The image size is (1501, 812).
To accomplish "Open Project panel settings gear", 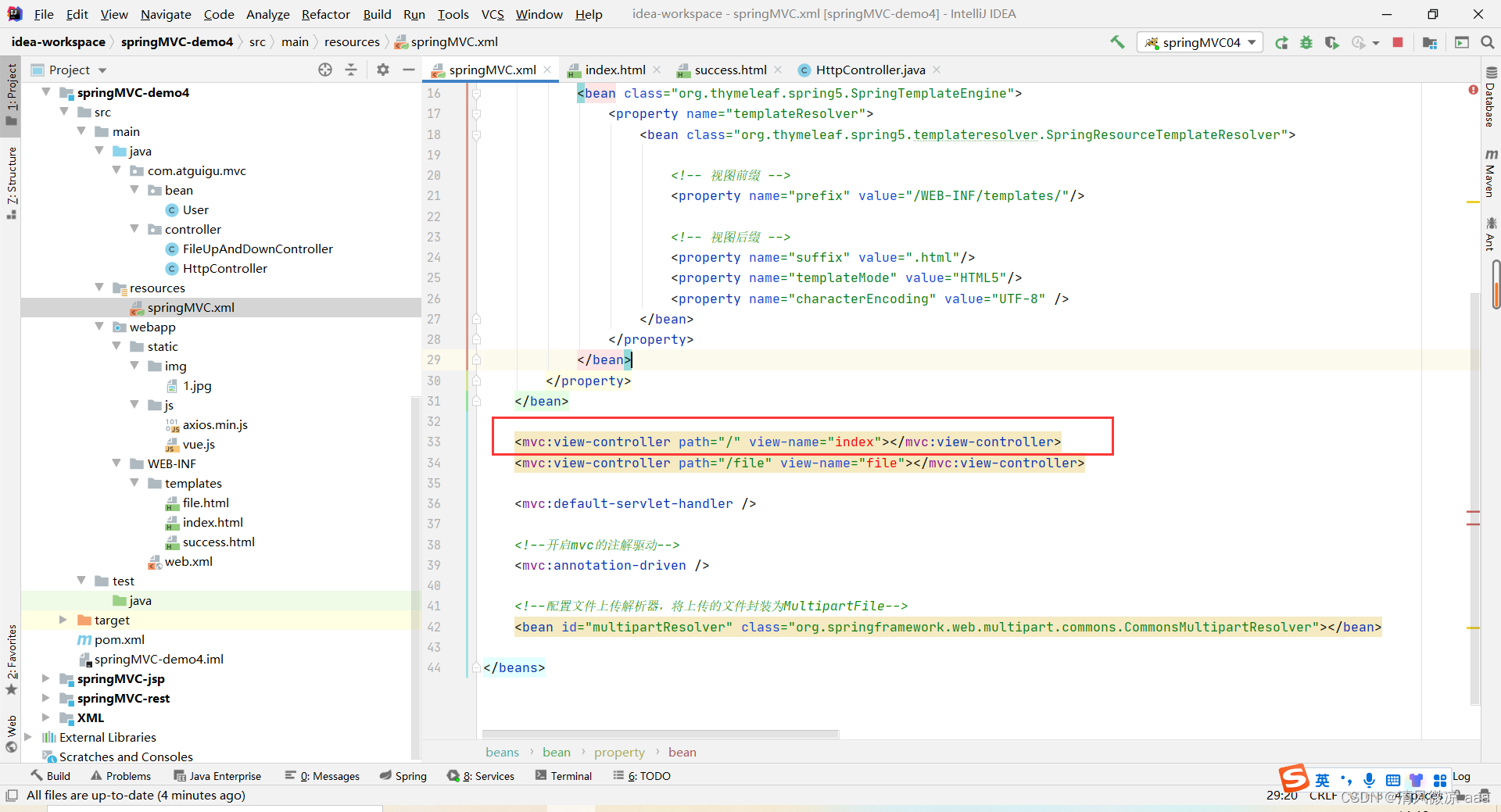I will tap(382, 70).
